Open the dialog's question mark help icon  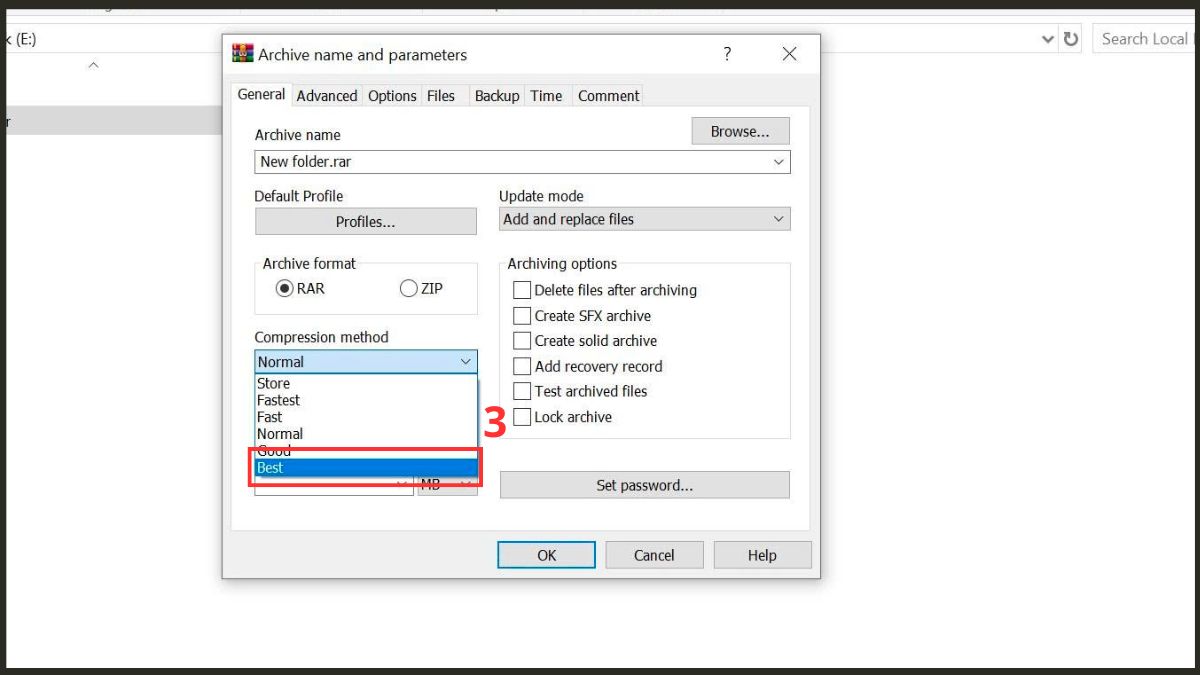727,54
